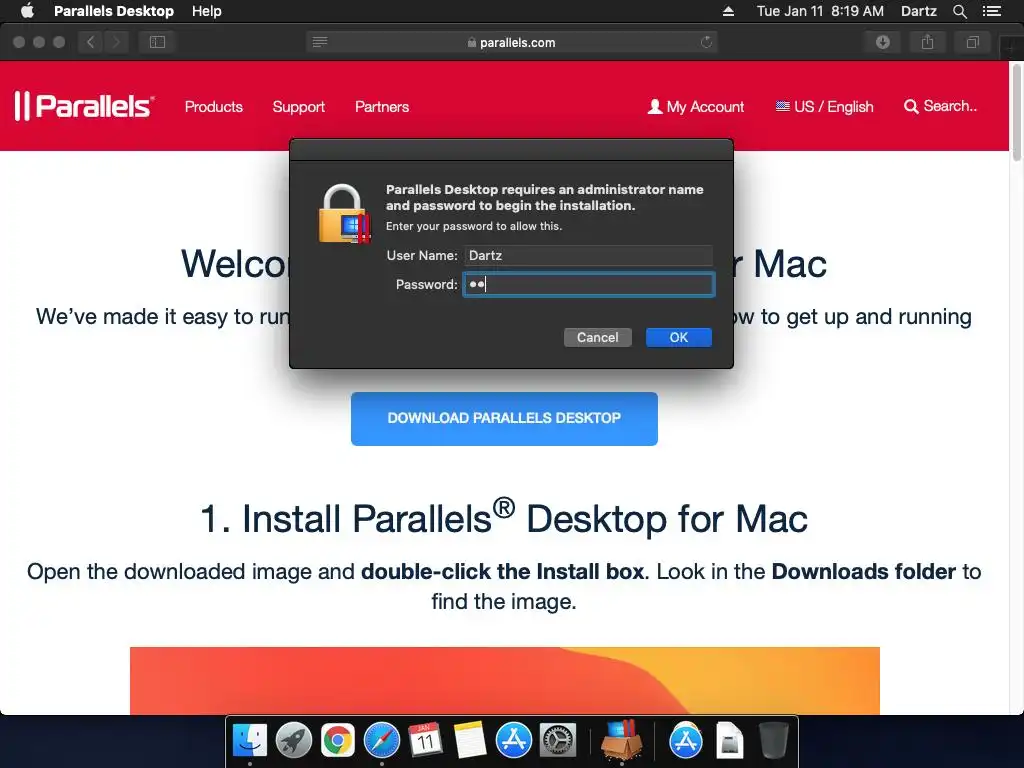1024x768 pixels.
Task: Open the Apple menu
Action: (27, 11)
